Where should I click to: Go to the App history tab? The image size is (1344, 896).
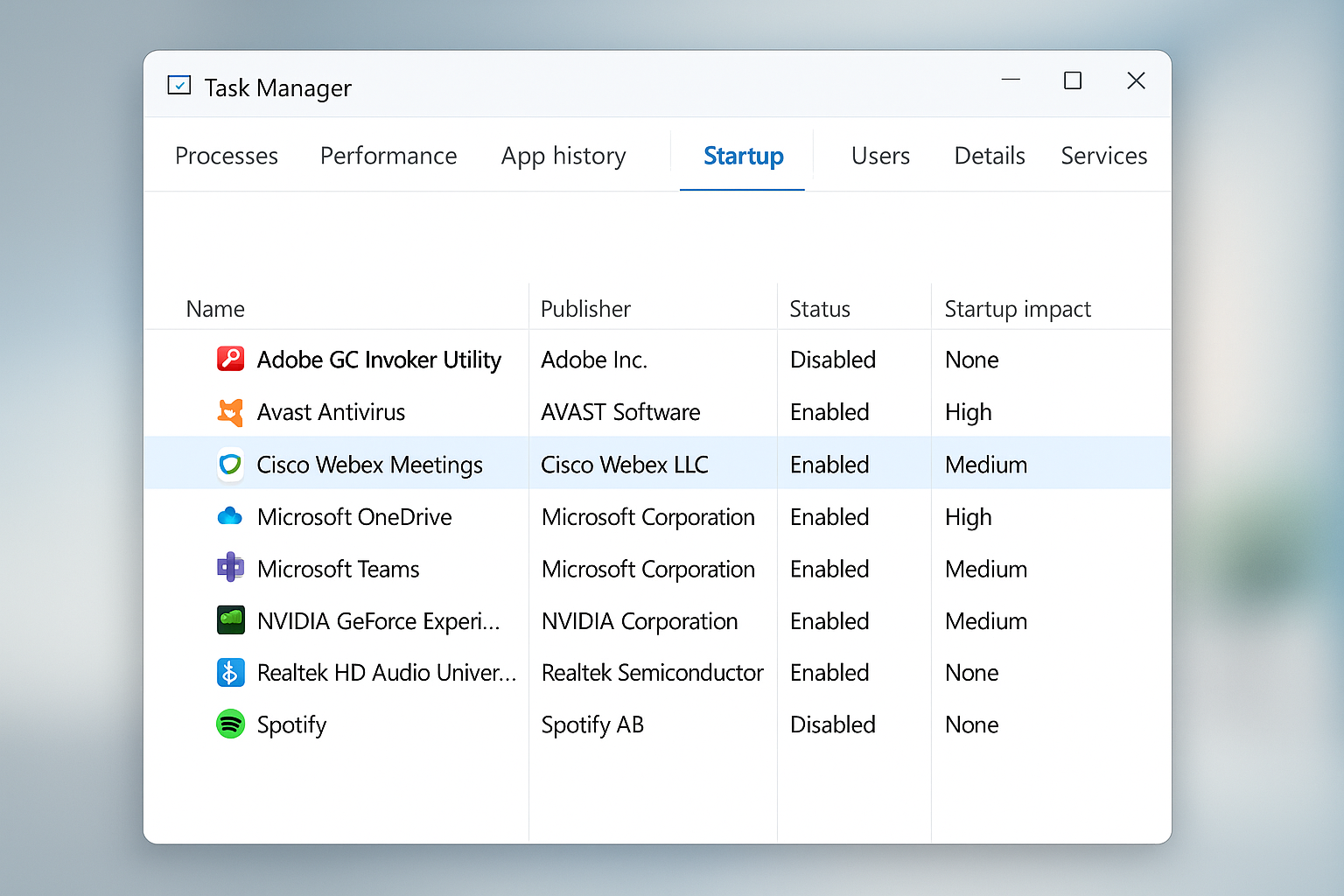click(x=563, y=156)
